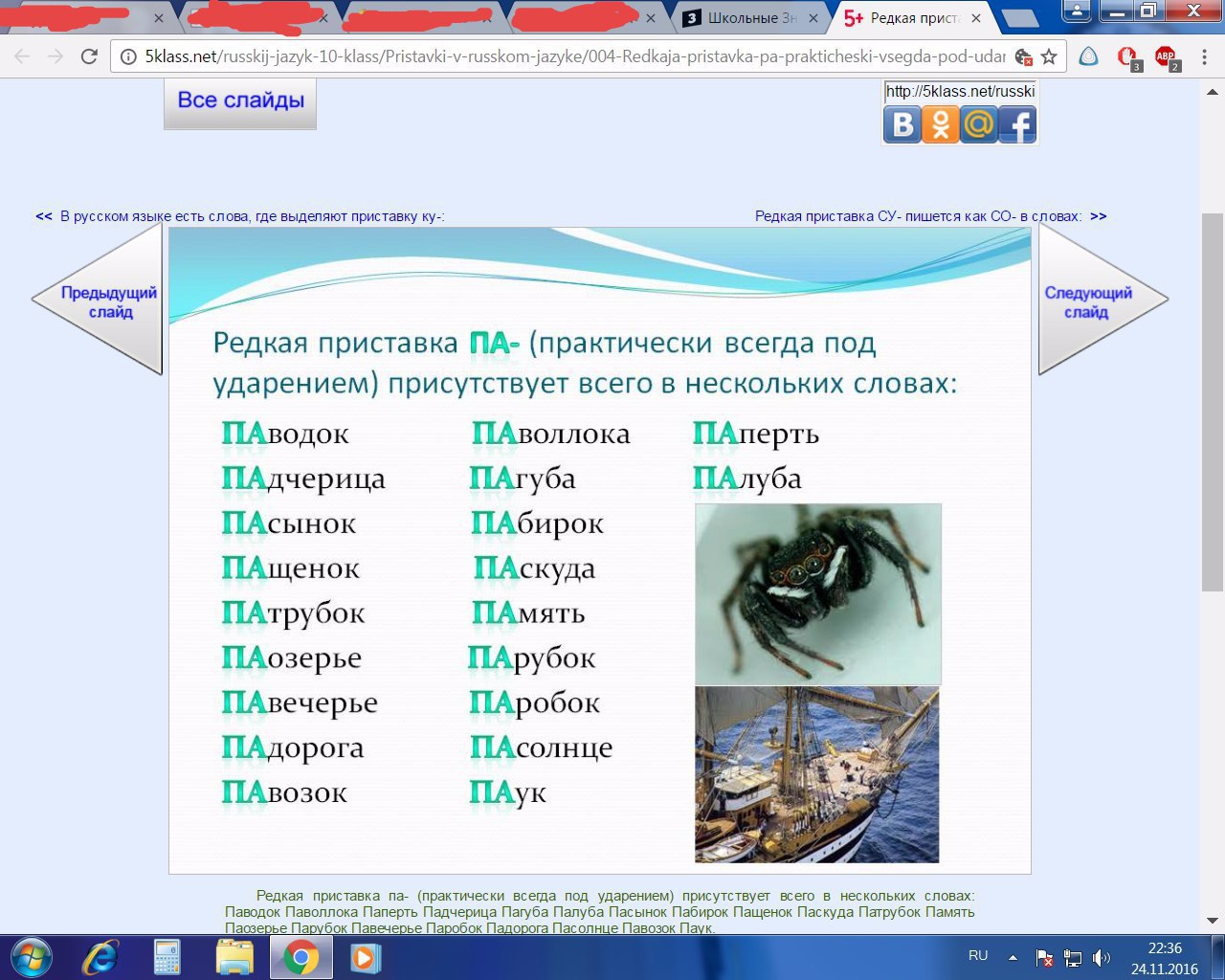Bookmark this page with star icon
The image size is (1225, 980).
pyautogui.click(x=1049, y=56)
